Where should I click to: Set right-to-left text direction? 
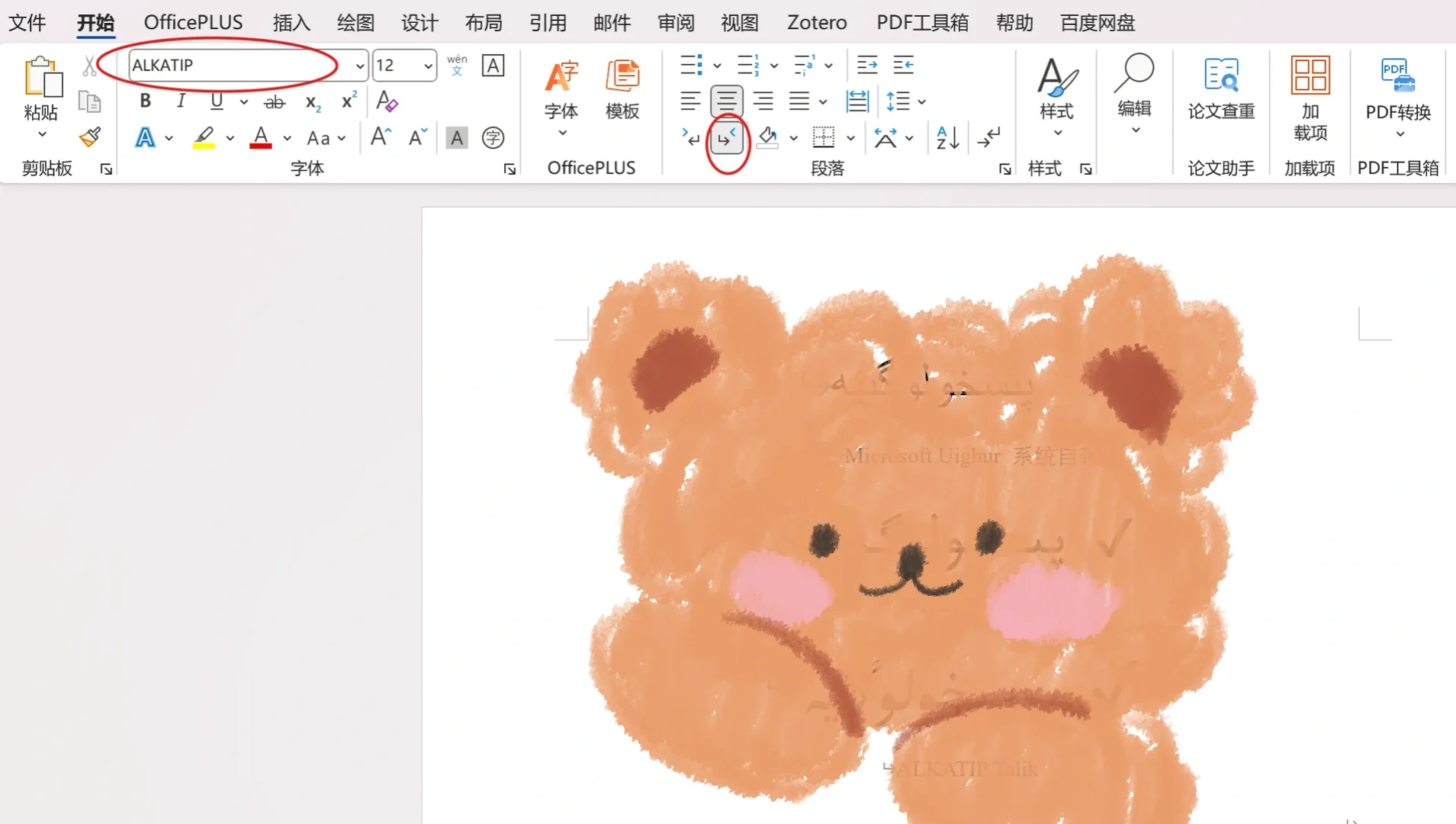coord(726,138)
